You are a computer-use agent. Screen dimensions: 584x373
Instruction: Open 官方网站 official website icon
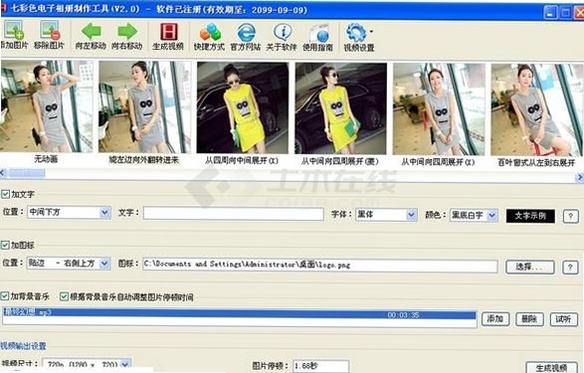pos(246,32)
